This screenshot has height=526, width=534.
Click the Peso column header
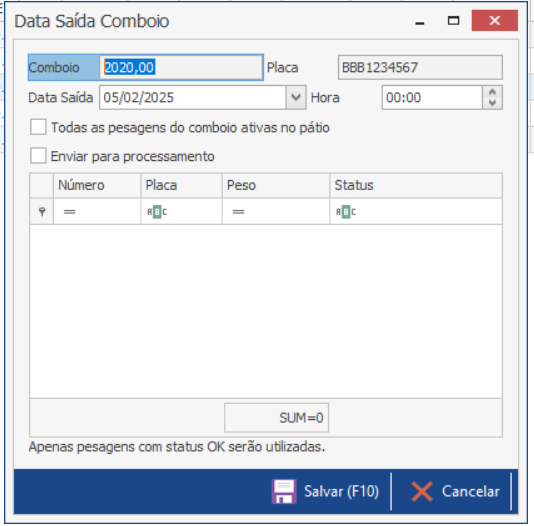276,186
